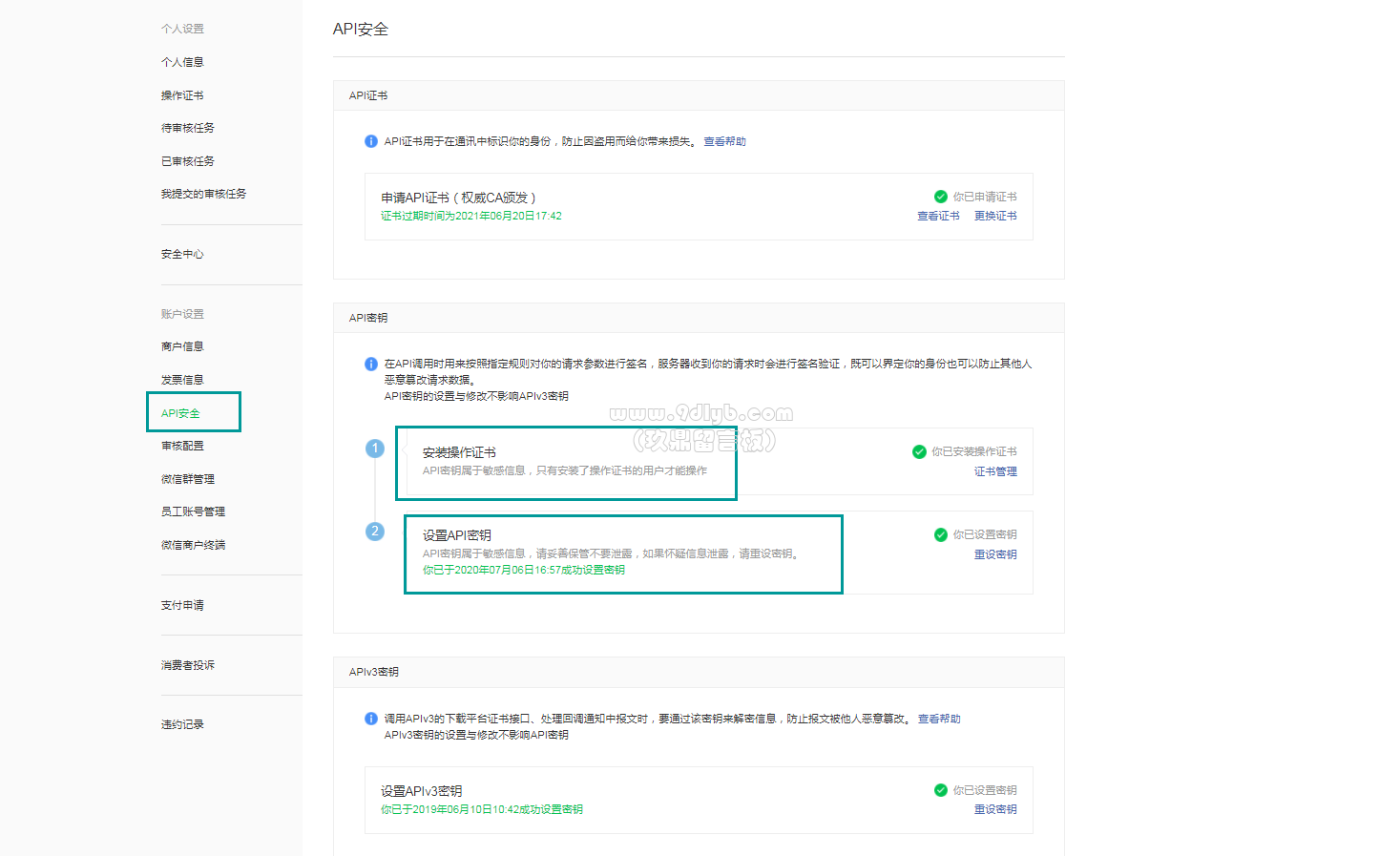The image size is (1400, 856).
Task: Click 更换证书 link
Action: 995,217
